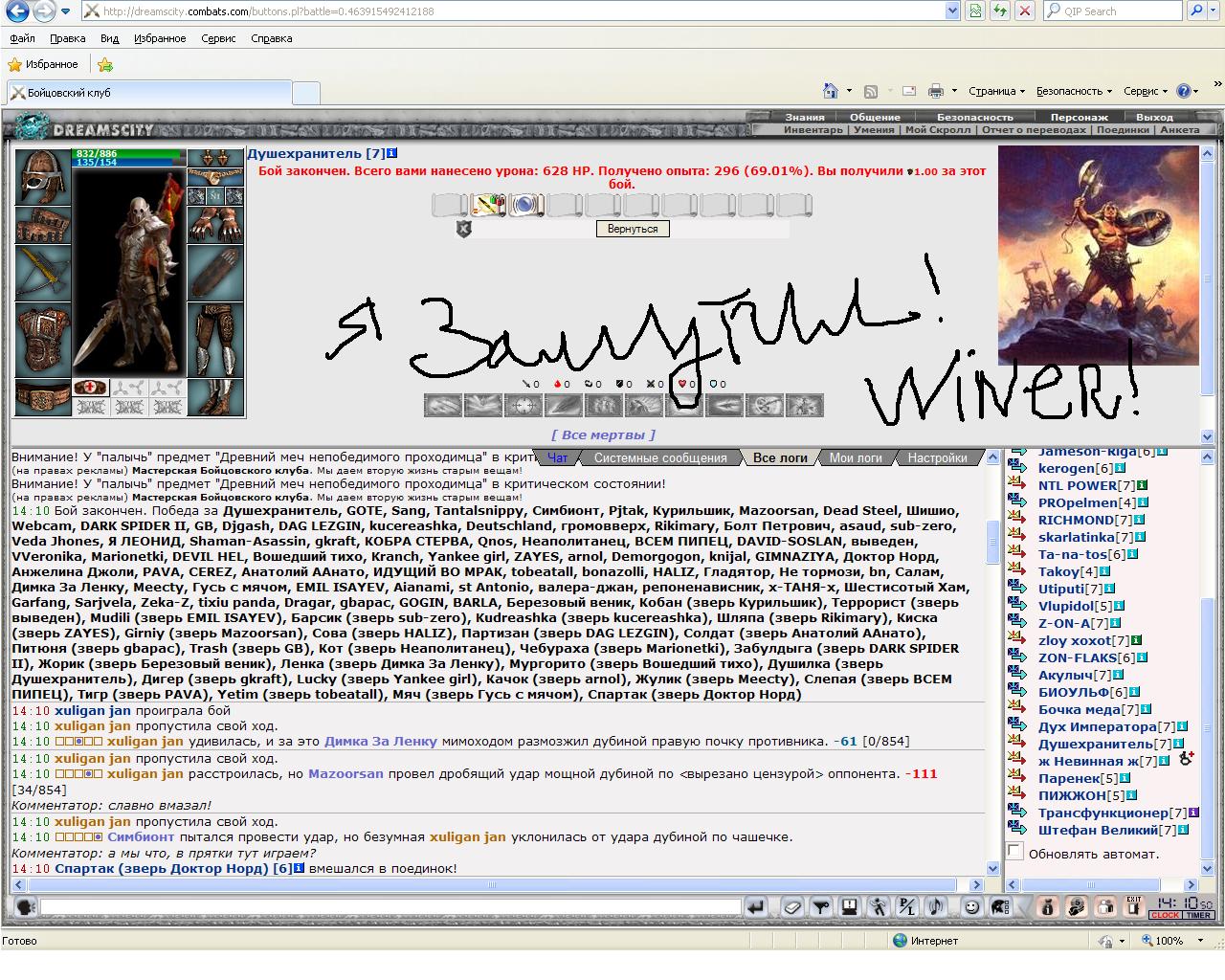Click the info icon beside Душехранитель [7]
The image size is (1225, 980).
point(392,153)
